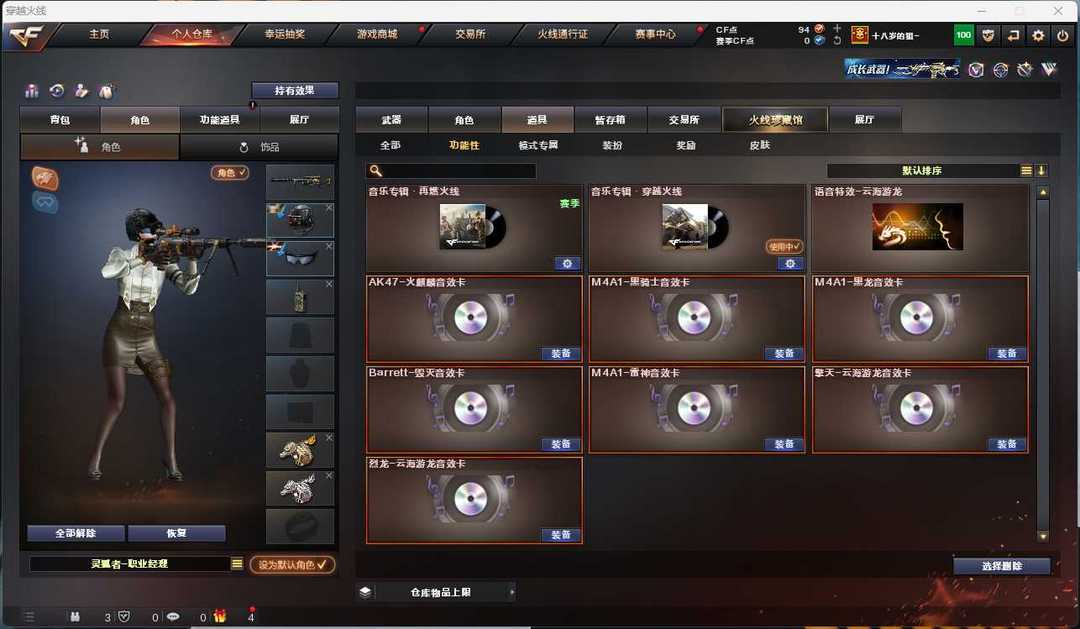Open the 幸运抽奖 top menu
This screenshot has height=629, width=1080.
[284, 34]
